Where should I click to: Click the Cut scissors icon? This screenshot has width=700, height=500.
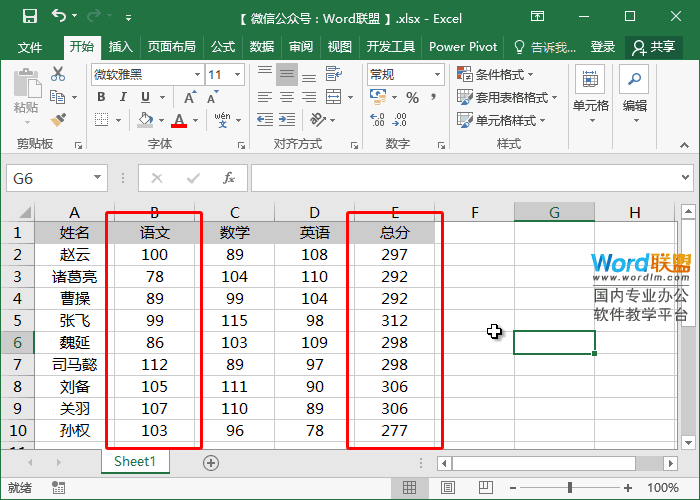click(x=57, y=74)
